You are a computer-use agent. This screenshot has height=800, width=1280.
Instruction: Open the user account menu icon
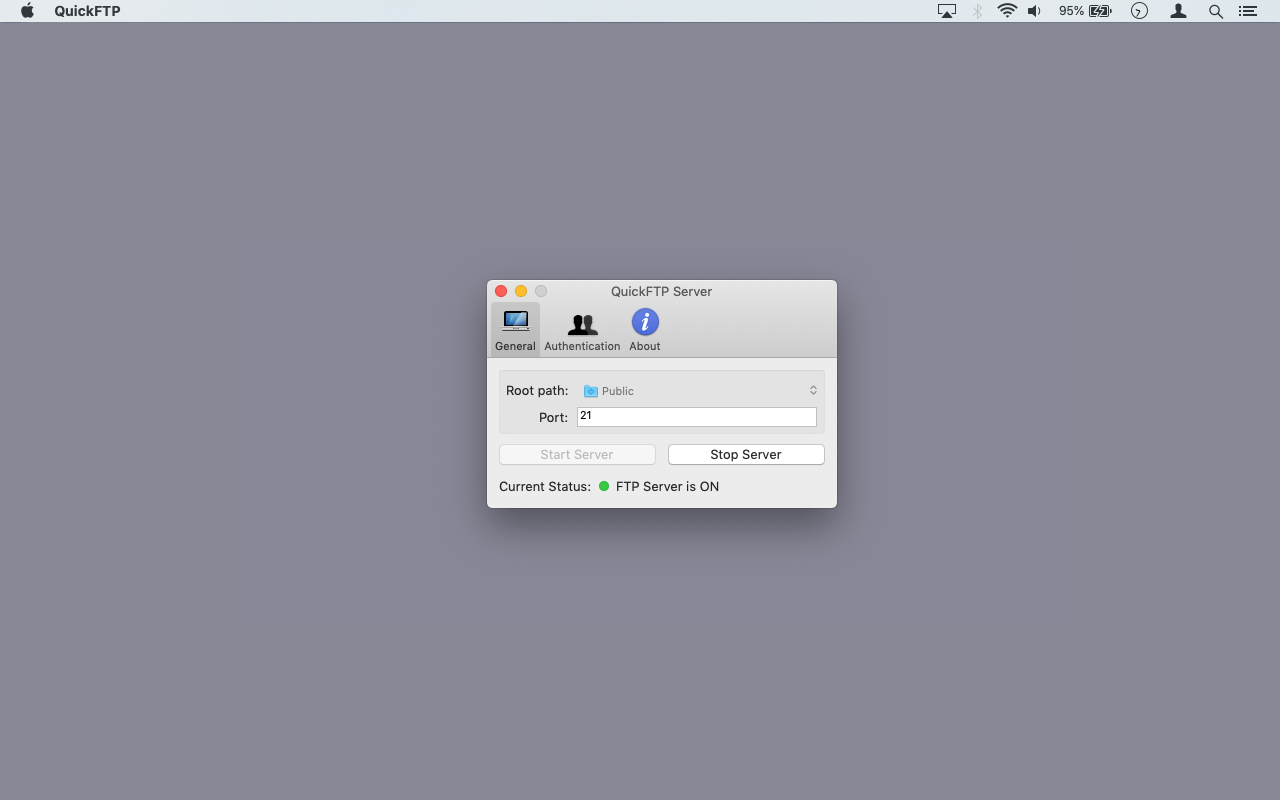[1179, 11]
